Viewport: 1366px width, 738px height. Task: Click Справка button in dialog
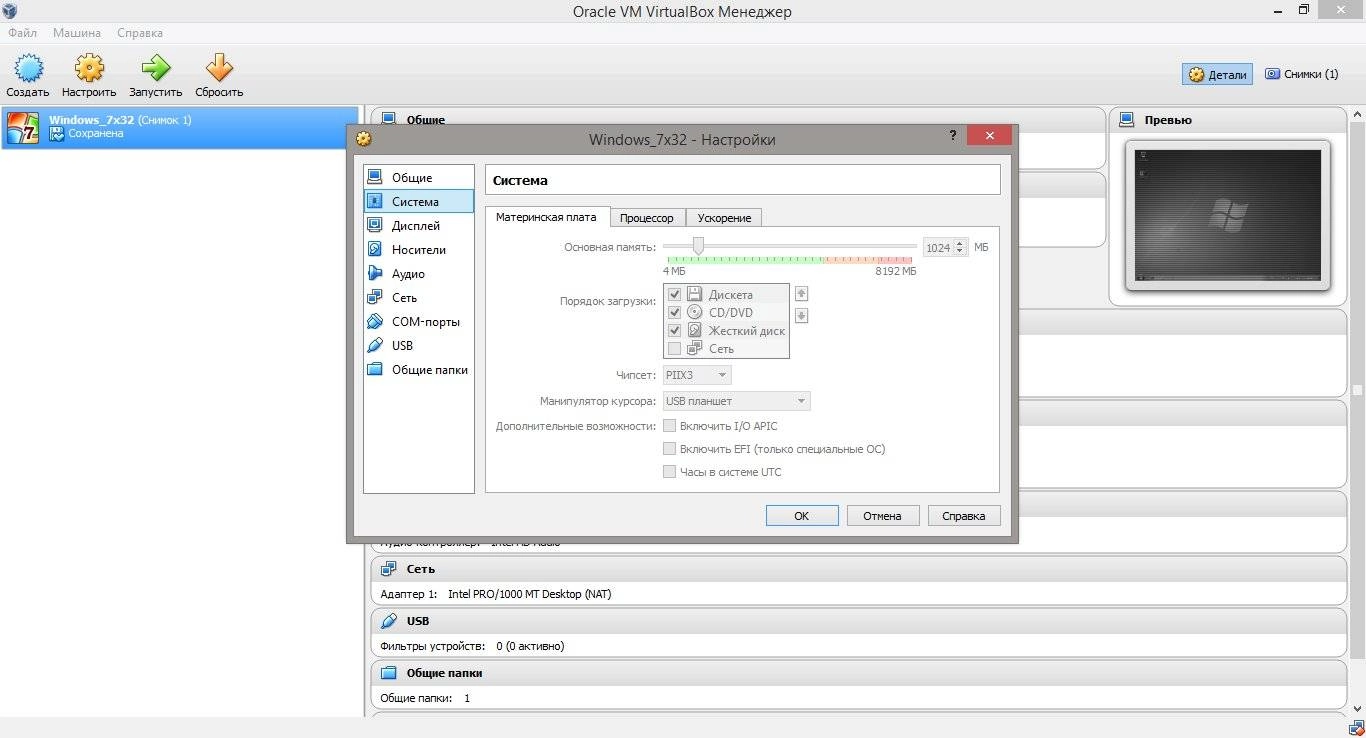[x=964, y=516]
